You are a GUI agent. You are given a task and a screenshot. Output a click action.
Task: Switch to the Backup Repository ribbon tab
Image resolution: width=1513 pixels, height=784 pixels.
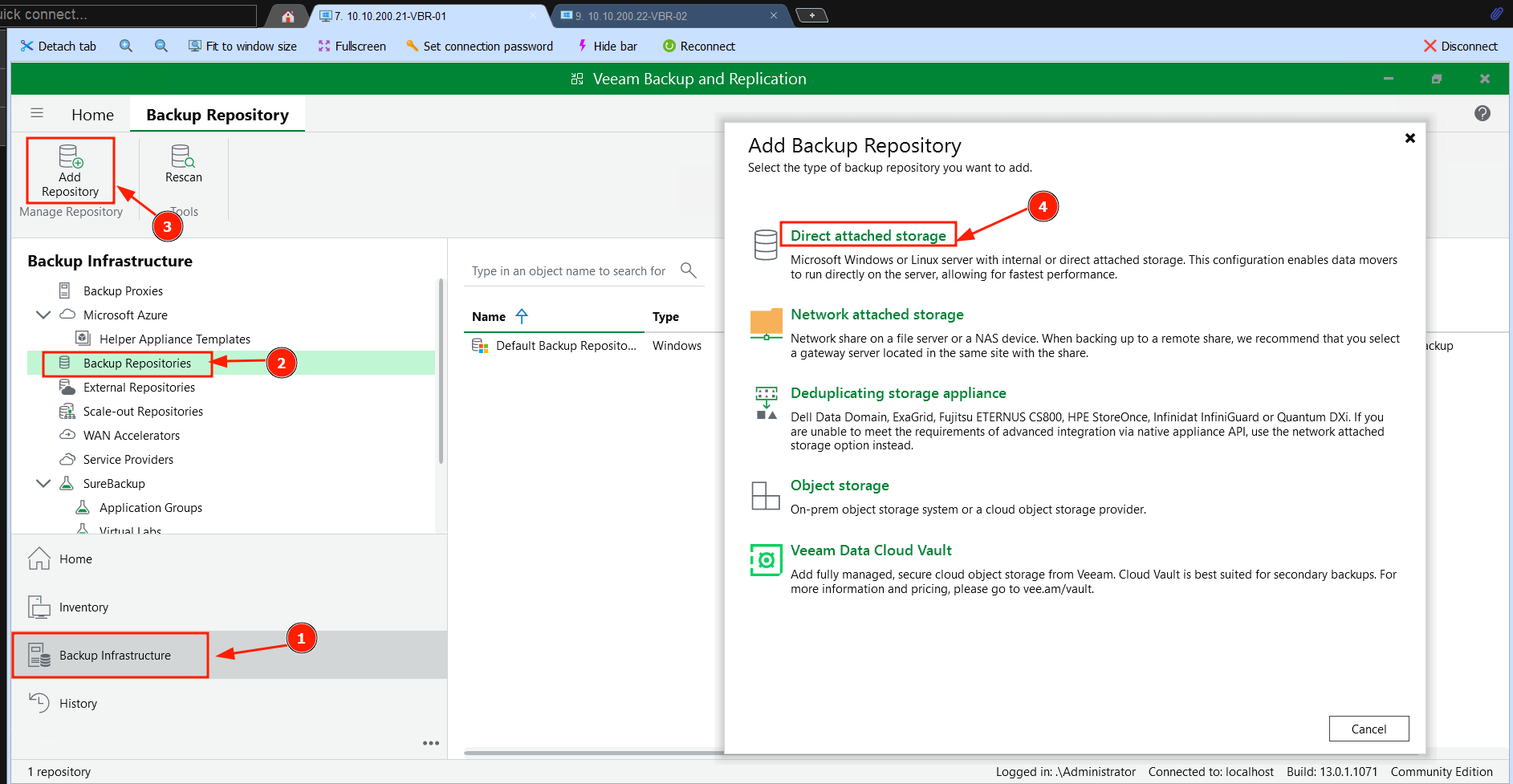[218, 115]
